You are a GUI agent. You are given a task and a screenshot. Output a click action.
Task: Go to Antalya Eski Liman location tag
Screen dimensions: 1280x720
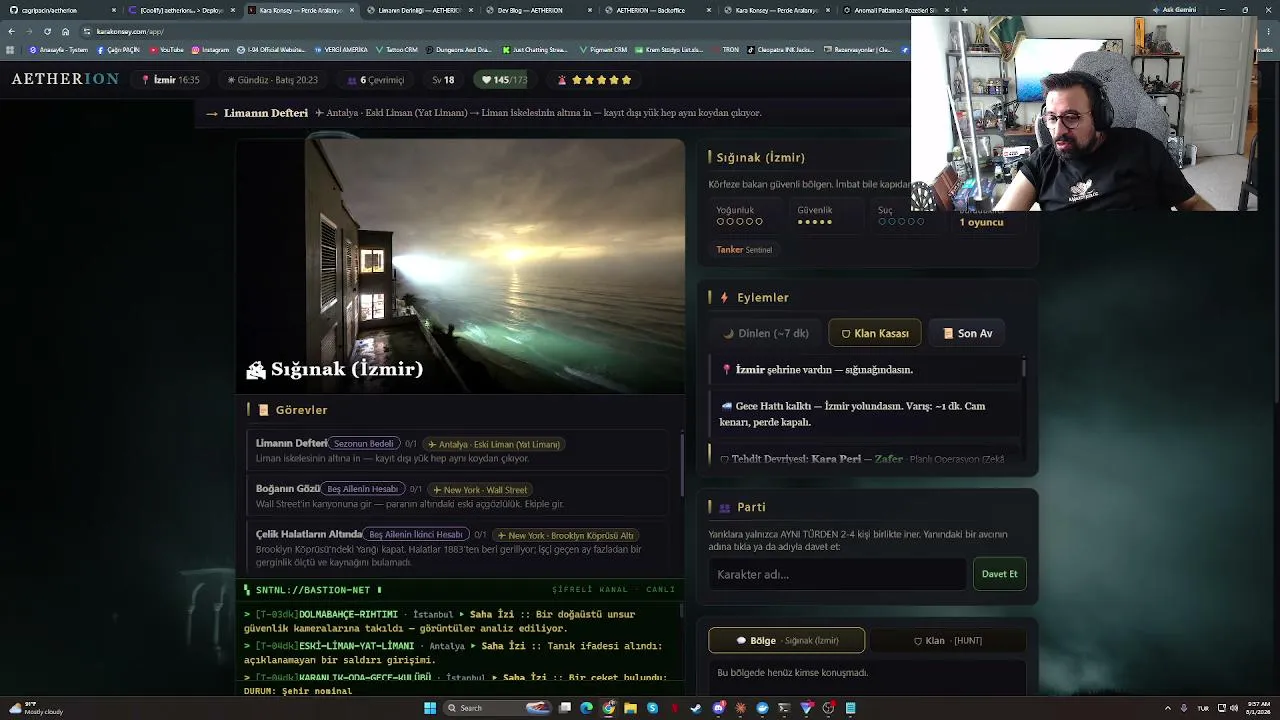click(494, 444)
